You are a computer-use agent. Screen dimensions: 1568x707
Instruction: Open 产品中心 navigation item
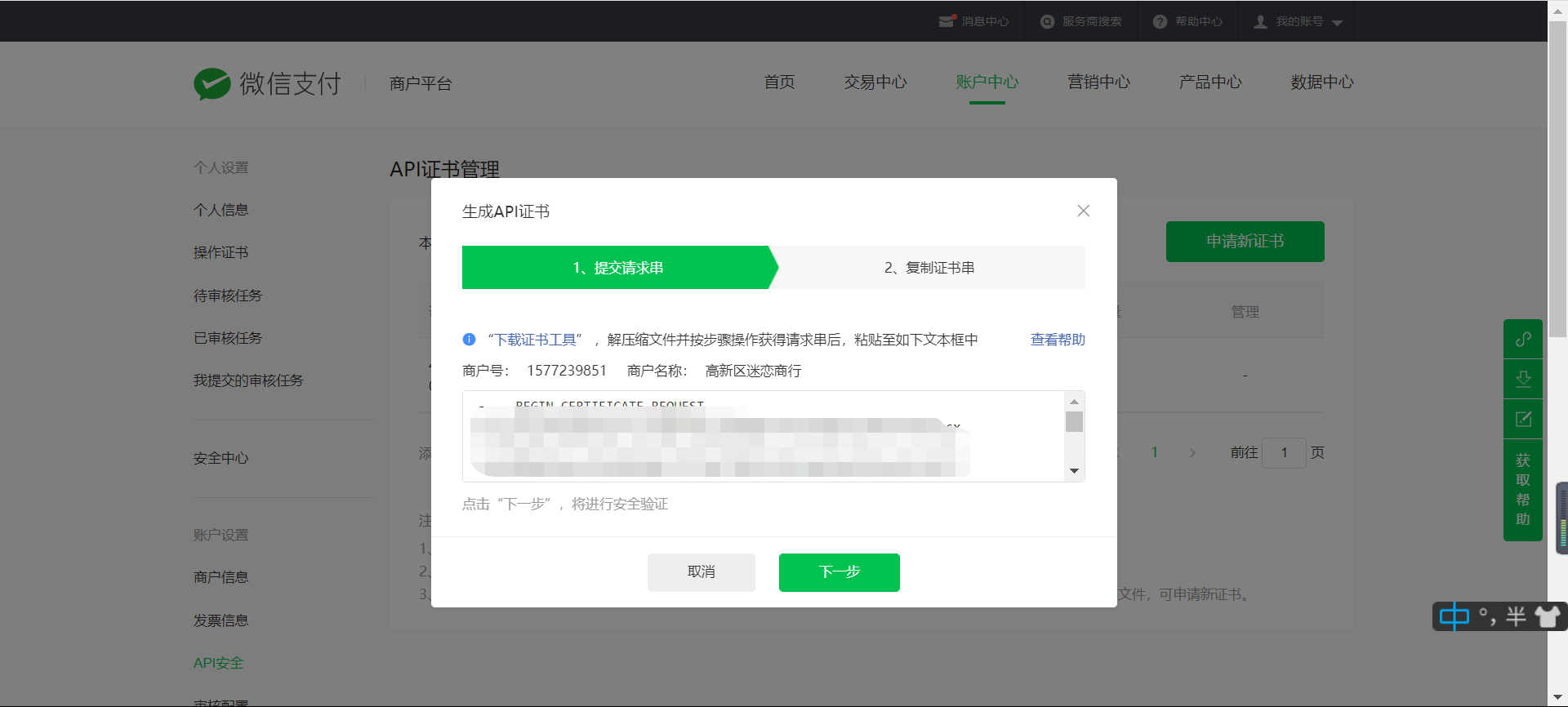point(1210,82)
